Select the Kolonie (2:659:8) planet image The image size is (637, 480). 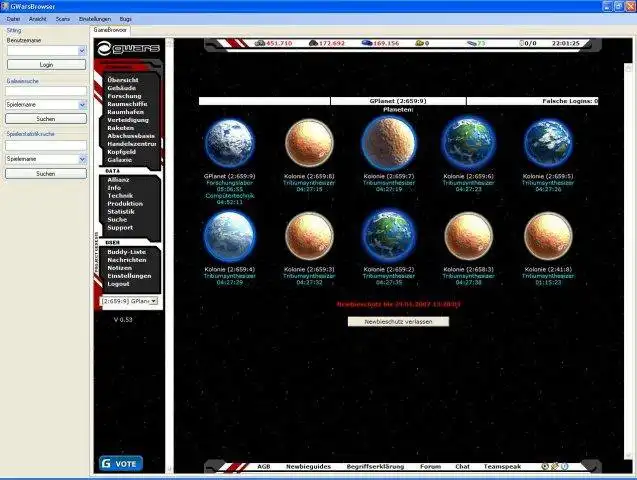pos(309,143)
